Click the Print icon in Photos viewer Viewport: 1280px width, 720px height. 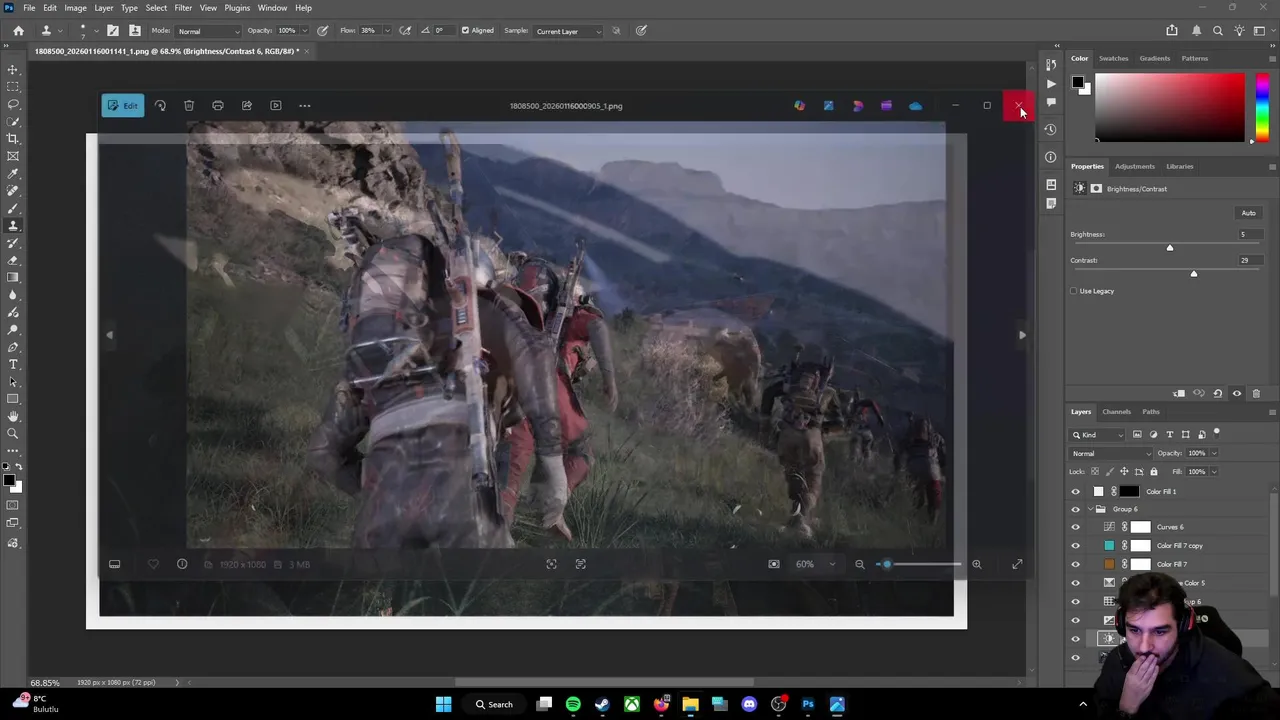(x=217, y=105)
